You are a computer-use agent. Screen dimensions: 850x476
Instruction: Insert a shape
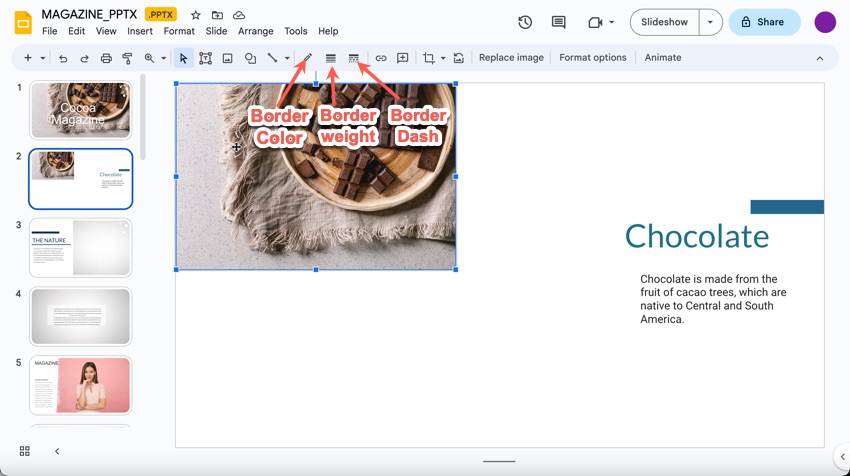(250, 58)
